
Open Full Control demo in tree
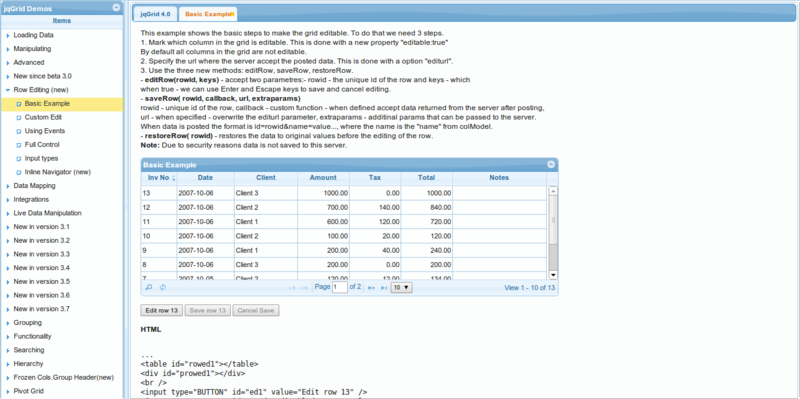click(42, 144)
